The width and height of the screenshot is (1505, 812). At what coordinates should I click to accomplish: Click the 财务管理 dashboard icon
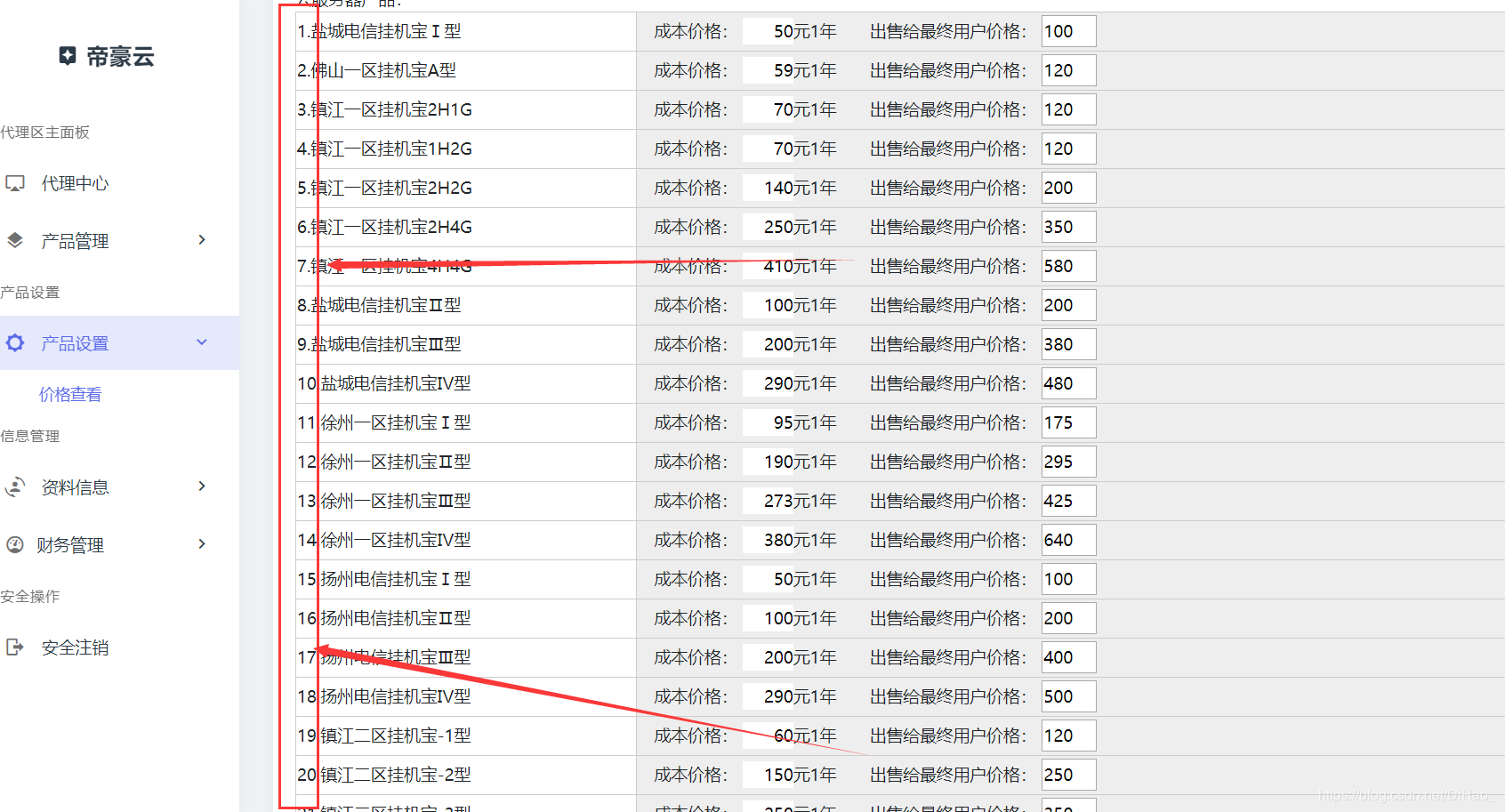[15, 544]
